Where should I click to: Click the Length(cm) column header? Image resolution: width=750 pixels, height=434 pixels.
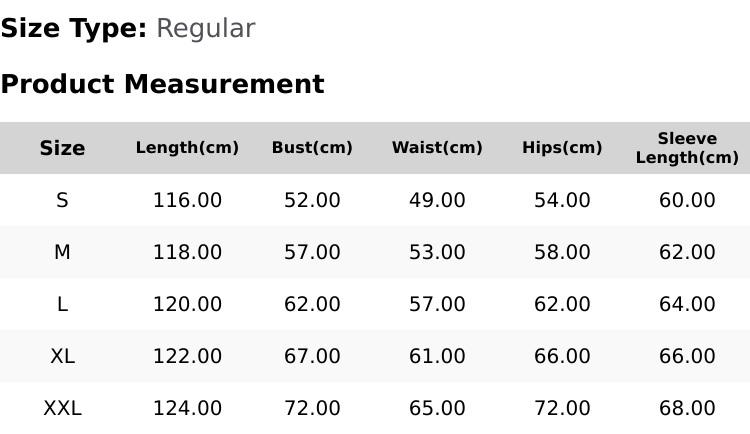187,147
